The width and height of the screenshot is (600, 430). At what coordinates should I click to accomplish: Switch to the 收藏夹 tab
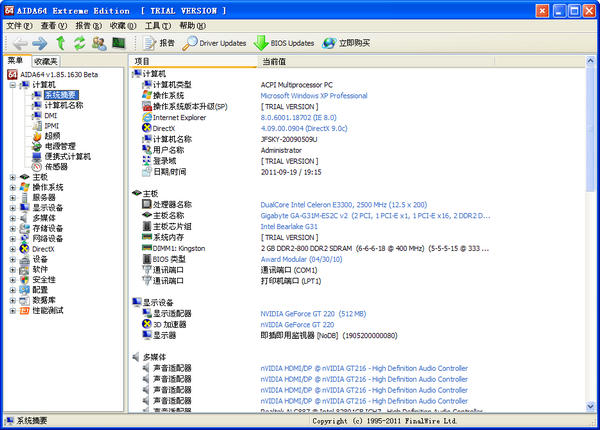45,61
